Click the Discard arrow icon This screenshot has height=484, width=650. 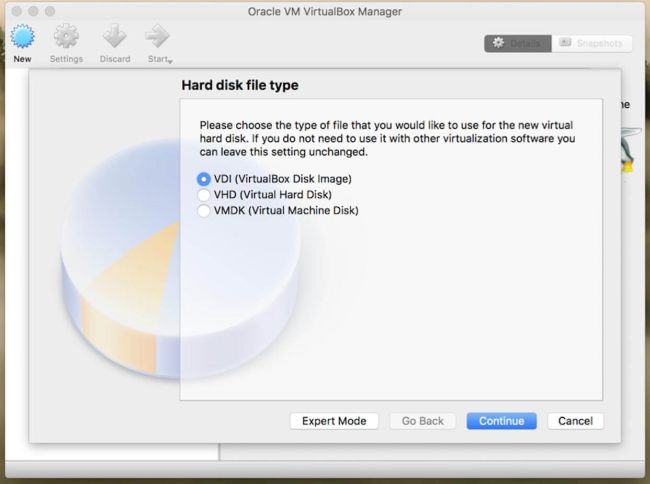point(114,38)
